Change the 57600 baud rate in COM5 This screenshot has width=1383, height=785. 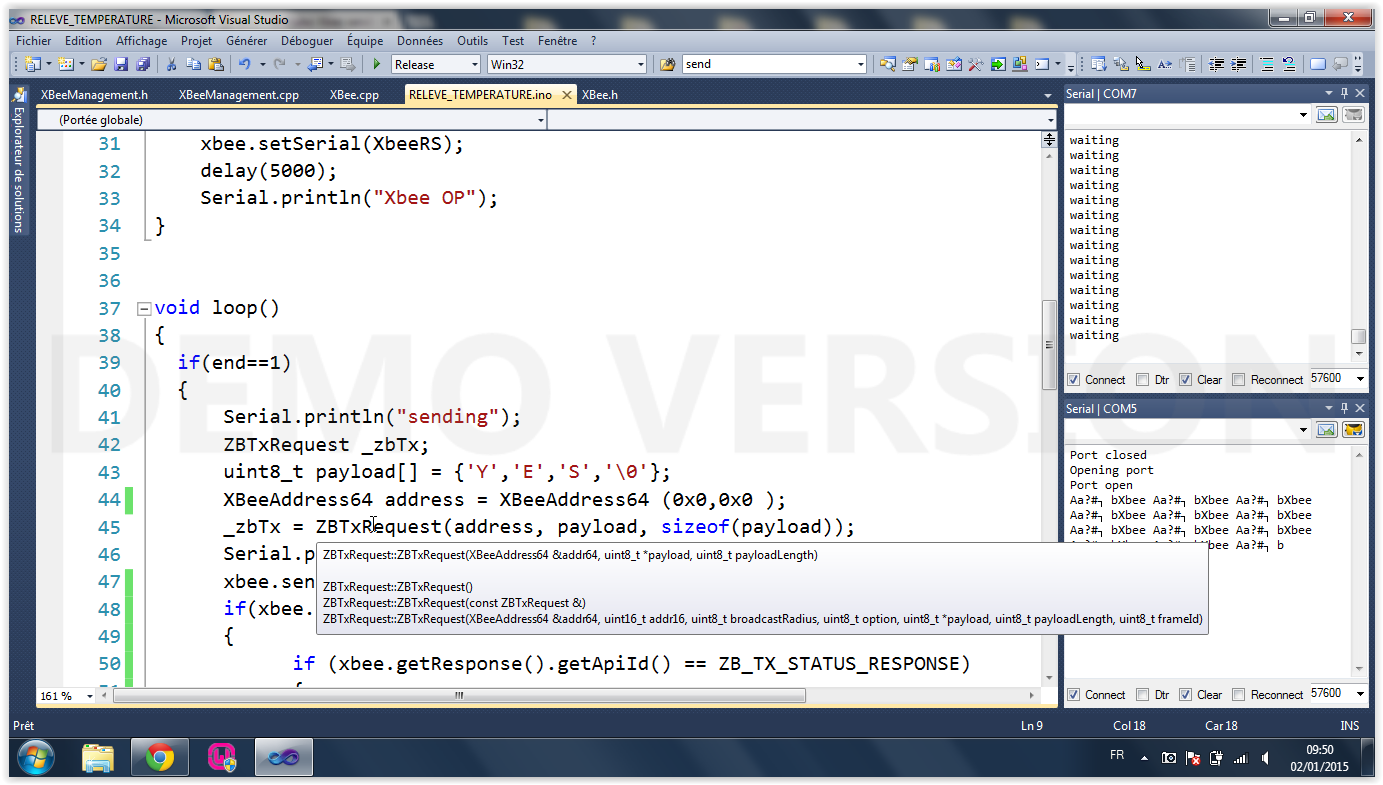click(x=1337, y=694)
